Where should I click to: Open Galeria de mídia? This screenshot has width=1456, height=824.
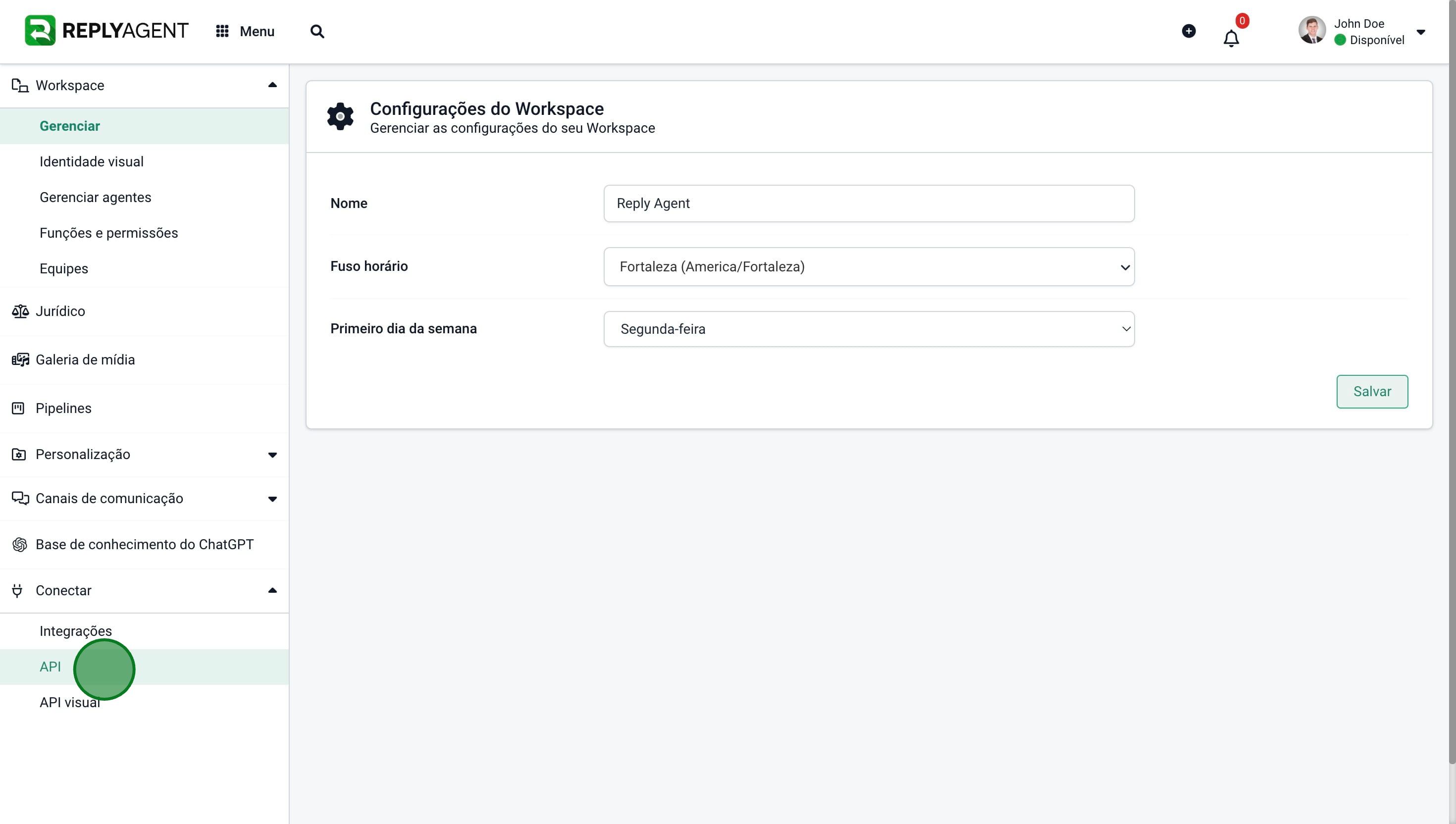click(144, 360)
